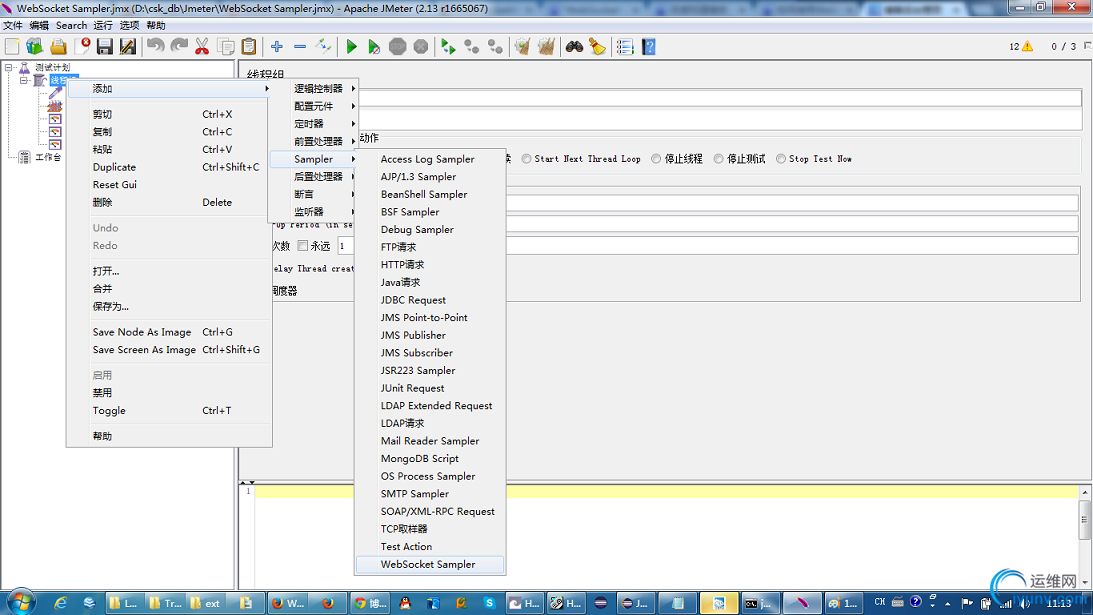Open the 运行 menu in menu bar
This screenshot has width=1093, height=615.
coord(102,25)
